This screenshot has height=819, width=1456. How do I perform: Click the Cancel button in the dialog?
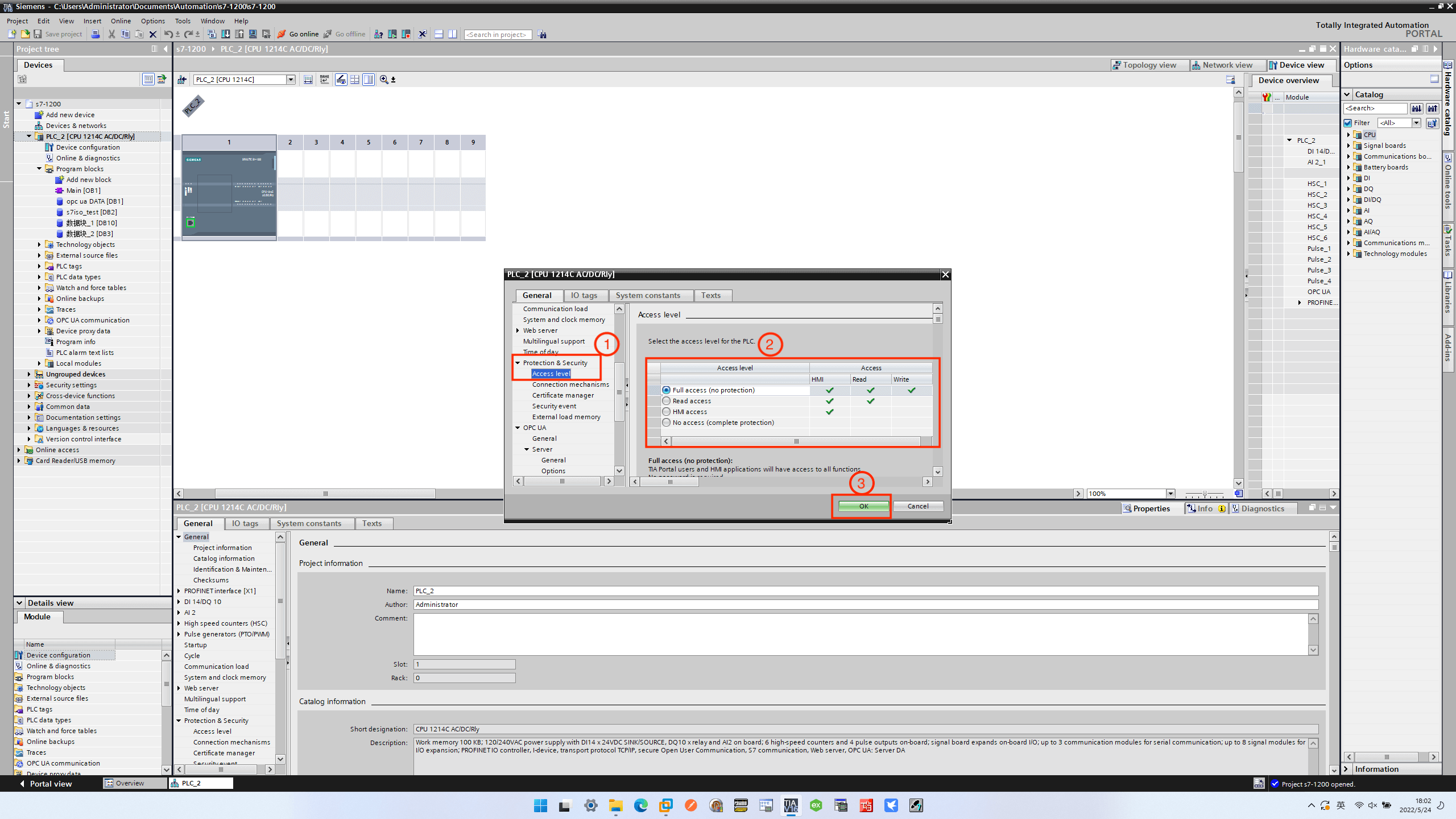pyautogui.click(x=918, y=506)
